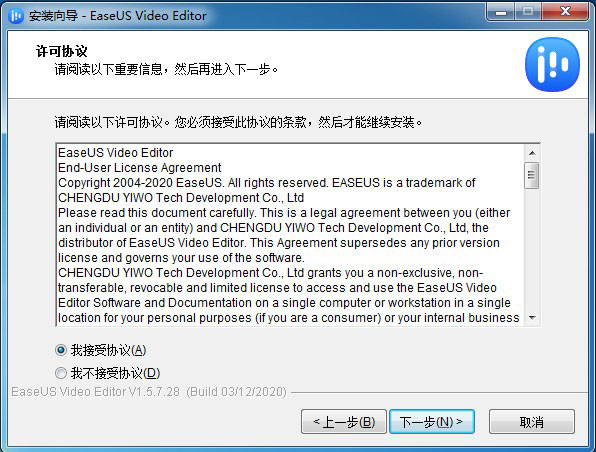Click the disabled maximize window button
The width and height of the screenshot is (596, 452).
[528, 12]
